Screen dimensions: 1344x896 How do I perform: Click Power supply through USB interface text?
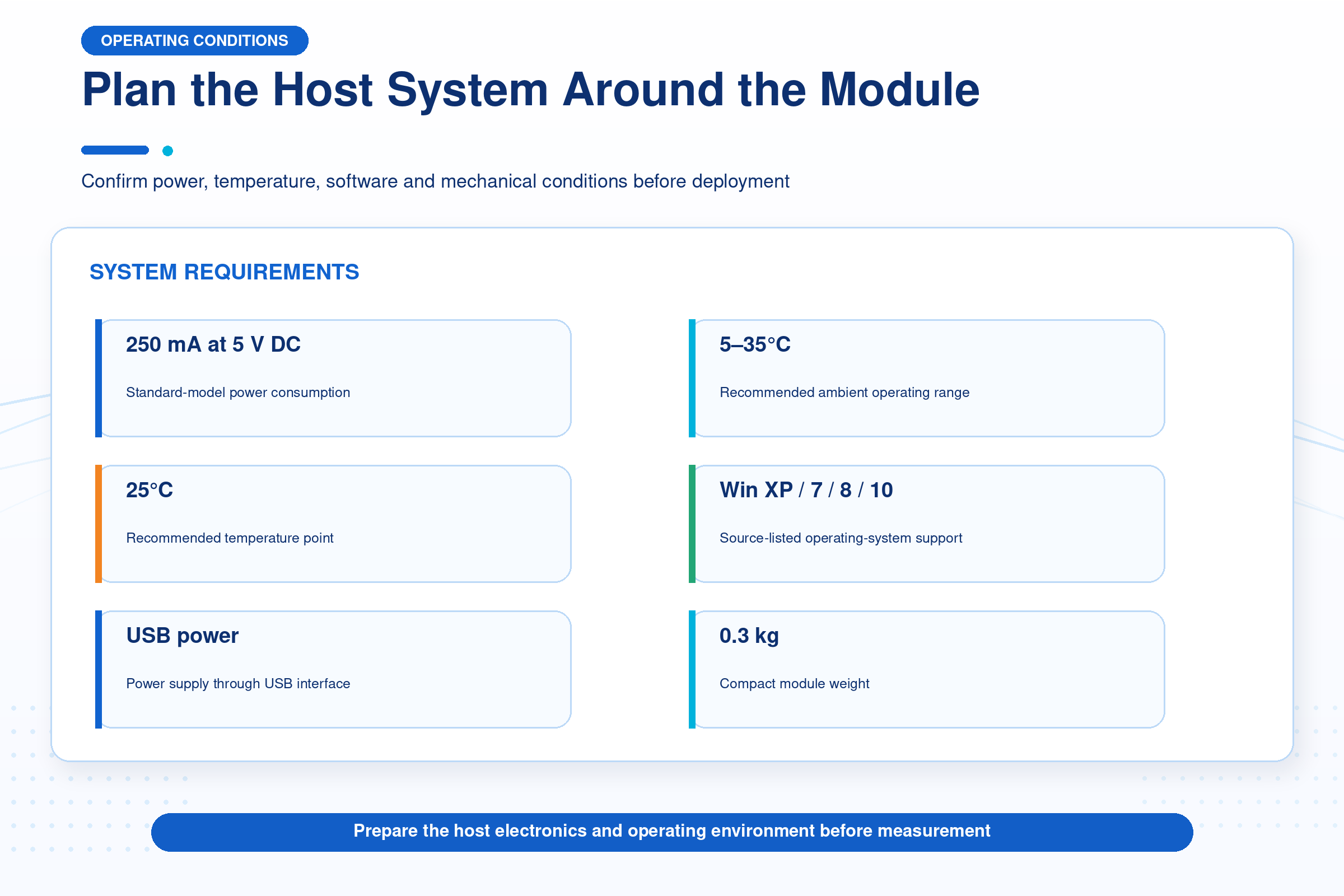click(239, 684)
